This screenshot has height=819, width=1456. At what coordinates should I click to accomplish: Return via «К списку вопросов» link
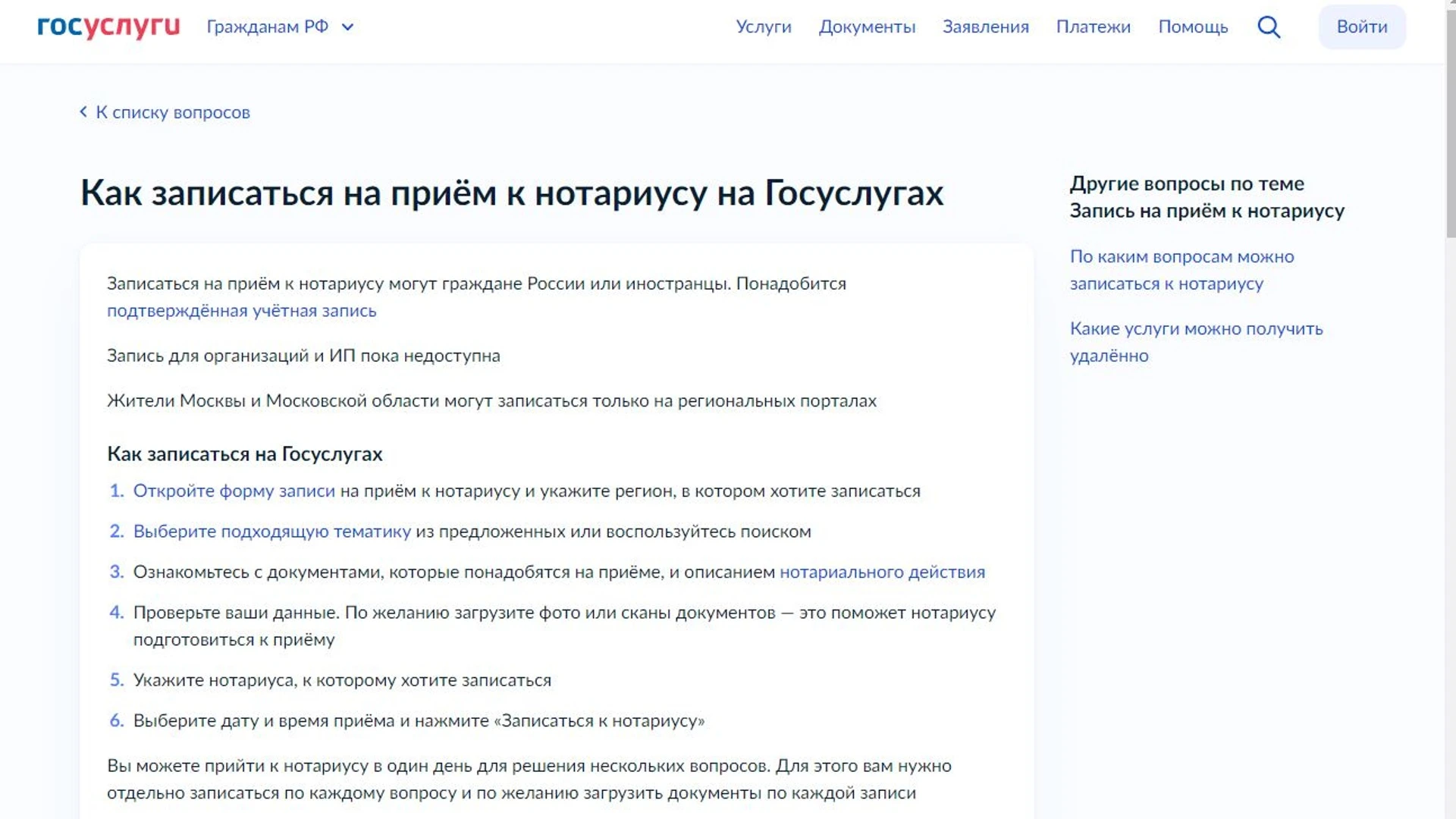(173, 112)
